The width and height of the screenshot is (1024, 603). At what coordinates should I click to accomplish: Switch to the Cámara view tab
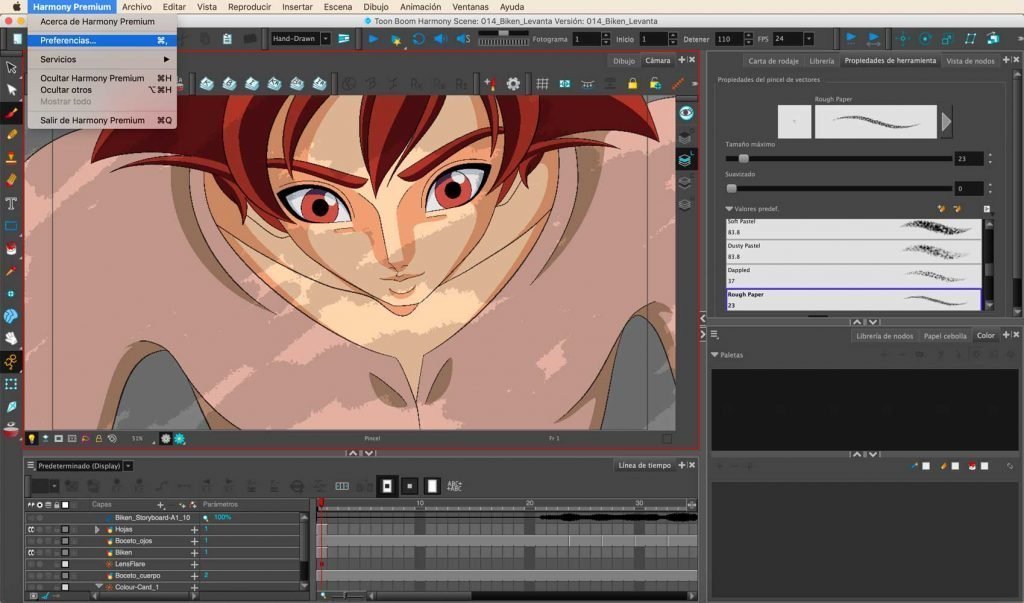[x=658, y=61]
